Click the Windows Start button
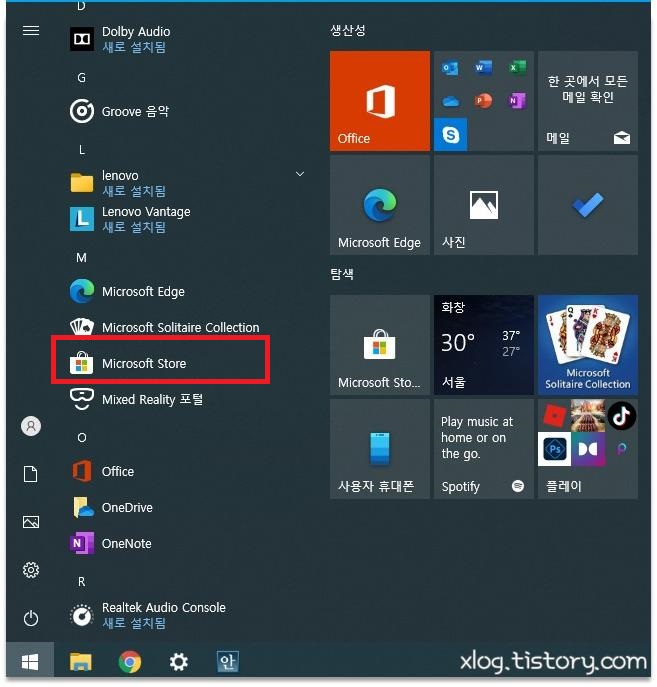Screen dimensions: 657x687 pyautogui.click(x=30, y=662)
